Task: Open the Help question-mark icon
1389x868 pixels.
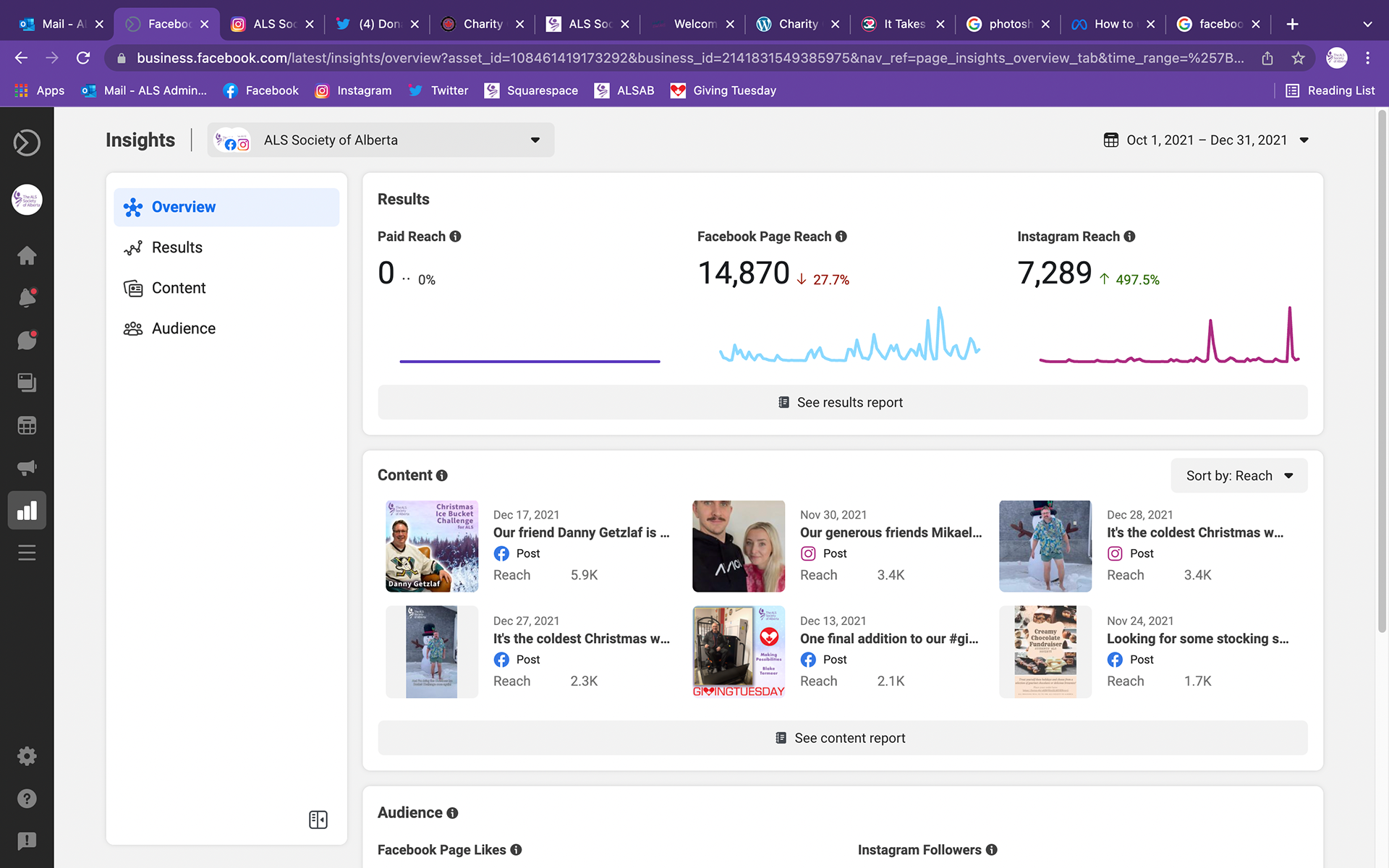Action: pyautogui.click(x=27, y=798)
